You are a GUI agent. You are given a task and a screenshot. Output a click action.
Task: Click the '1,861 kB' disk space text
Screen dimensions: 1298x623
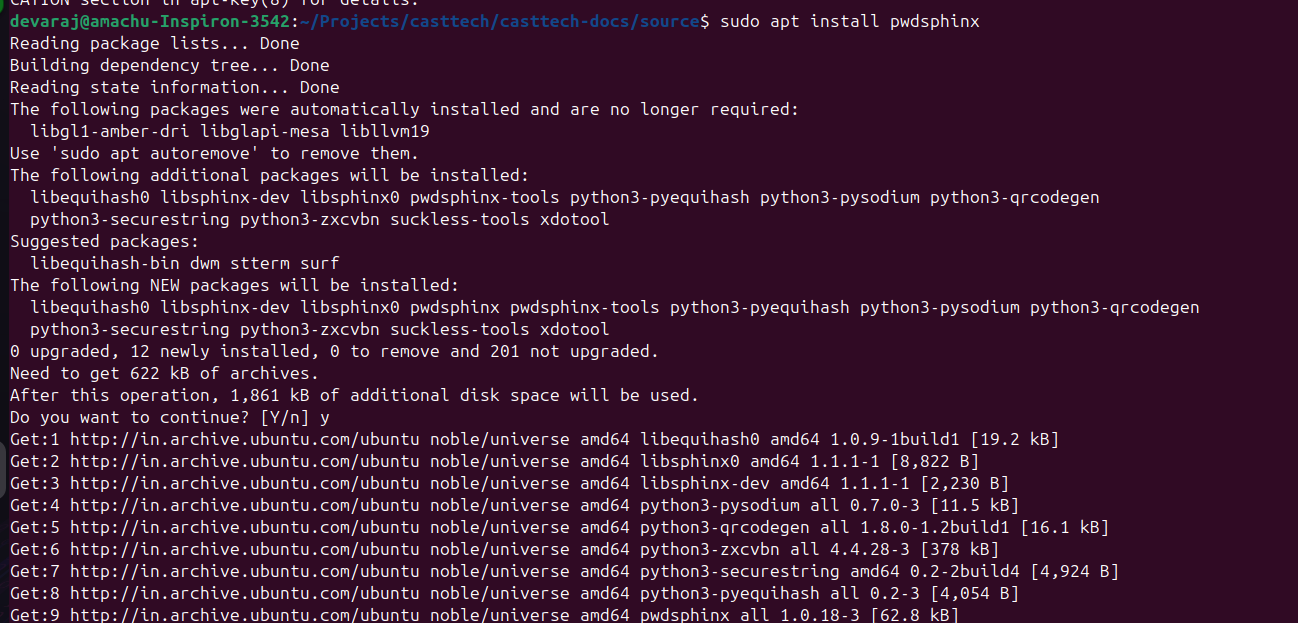pyautogui.click(x=270, y=396)
